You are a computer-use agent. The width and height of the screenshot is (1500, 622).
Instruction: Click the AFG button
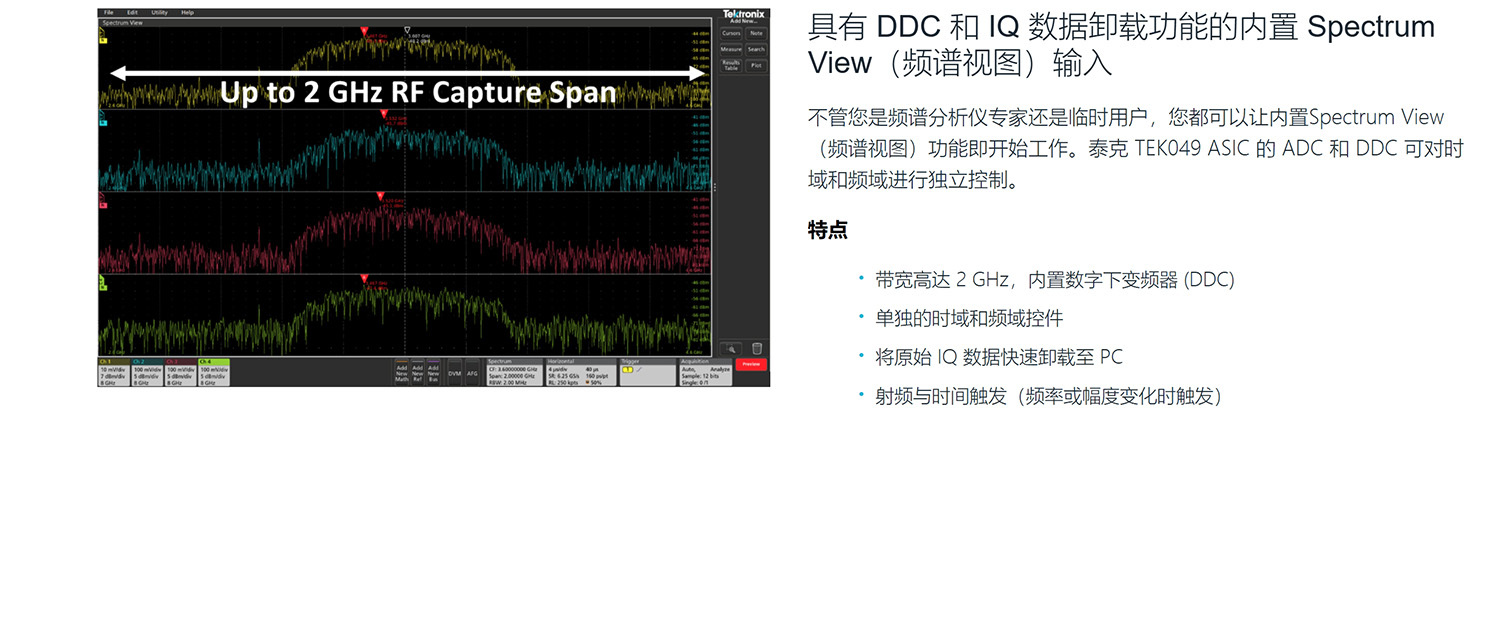472,373
